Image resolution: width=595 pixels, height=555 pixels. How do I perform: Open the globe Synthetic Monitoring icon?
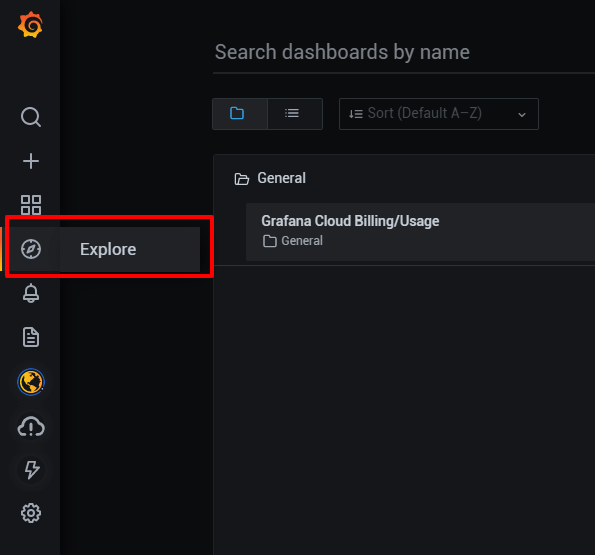point(31,382)
